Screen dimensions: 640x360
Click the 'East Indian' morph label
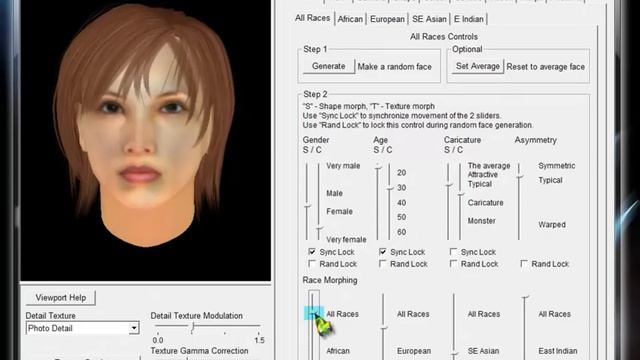tap(558, 351)
